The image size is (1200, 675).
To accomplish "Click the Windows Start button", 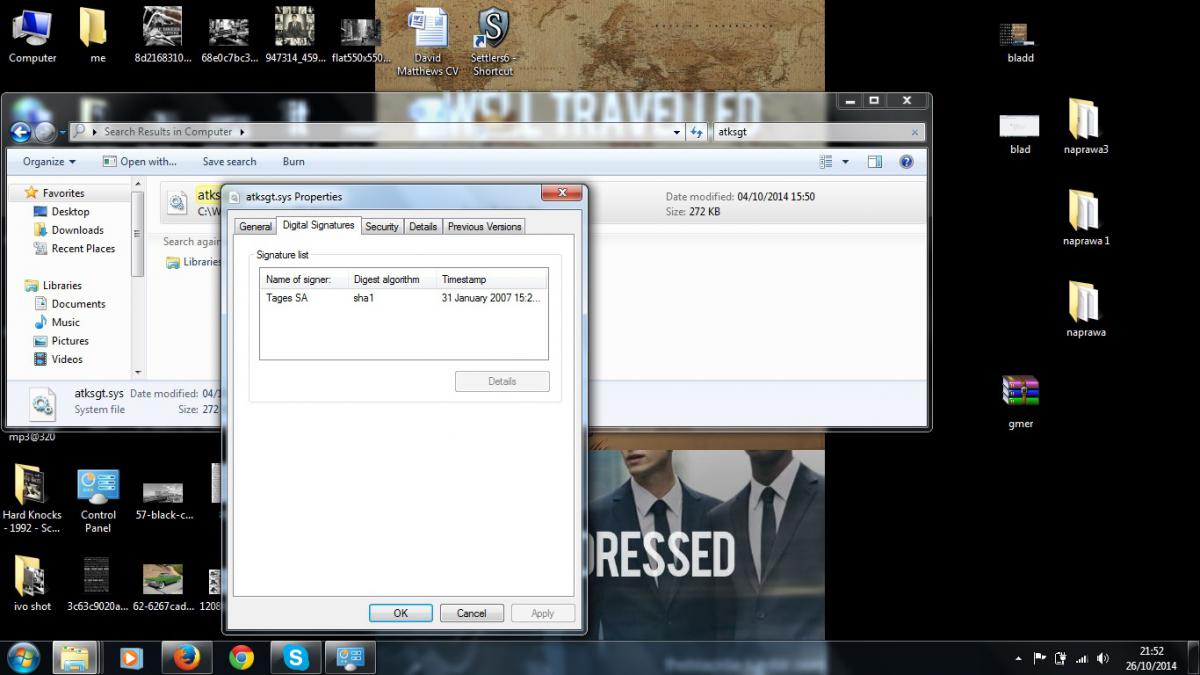I will pyautogui.click(x=22, y=657).
